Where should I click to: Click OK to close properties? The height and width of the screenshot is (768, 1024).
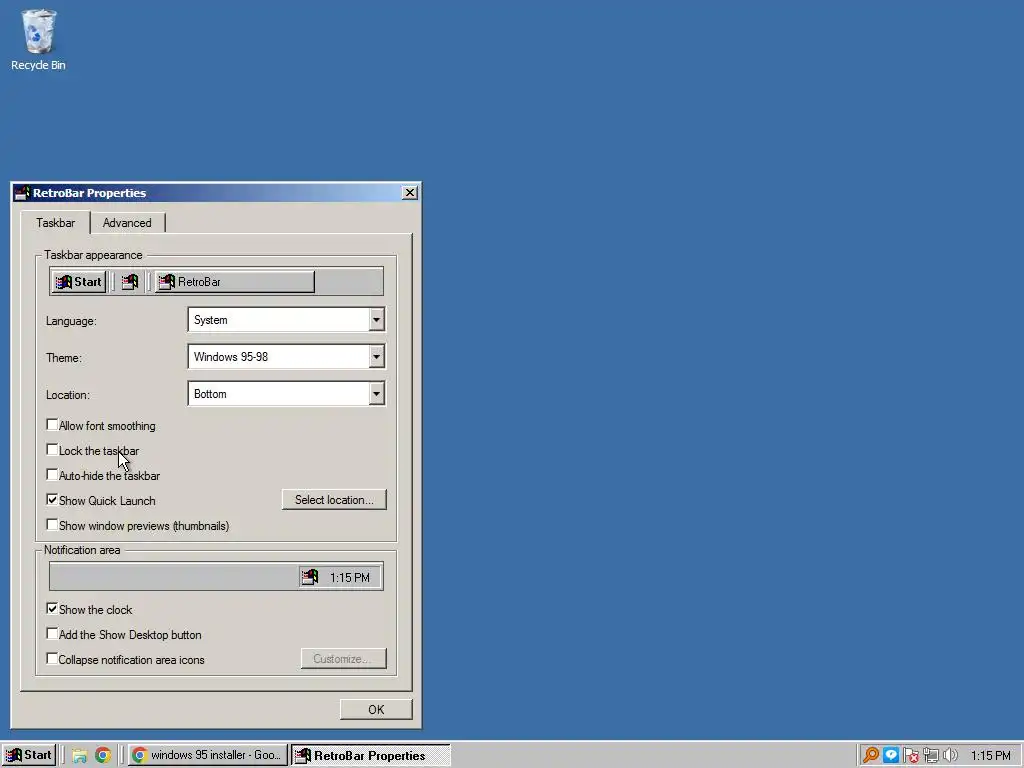376,709
